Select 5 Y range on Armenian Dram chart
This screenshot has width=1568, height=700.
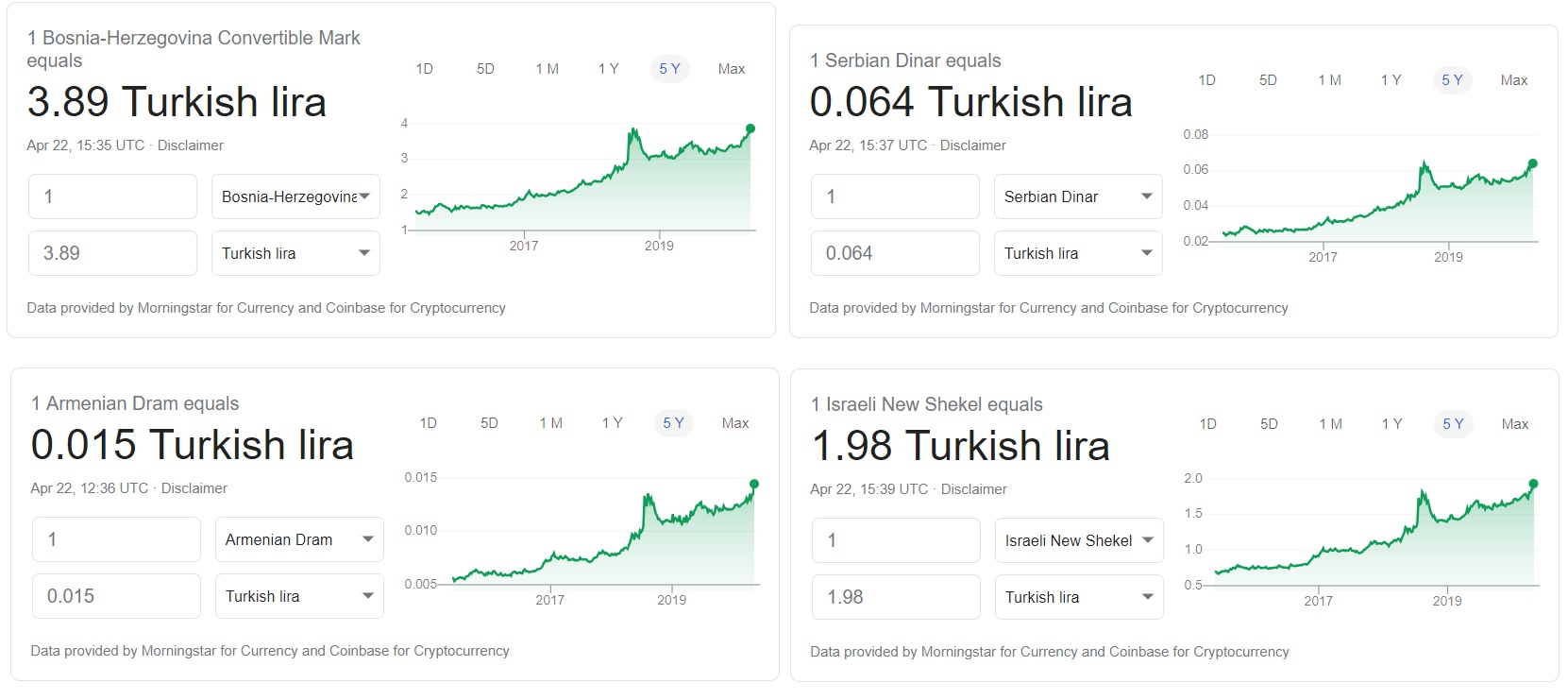pos(673,423)
